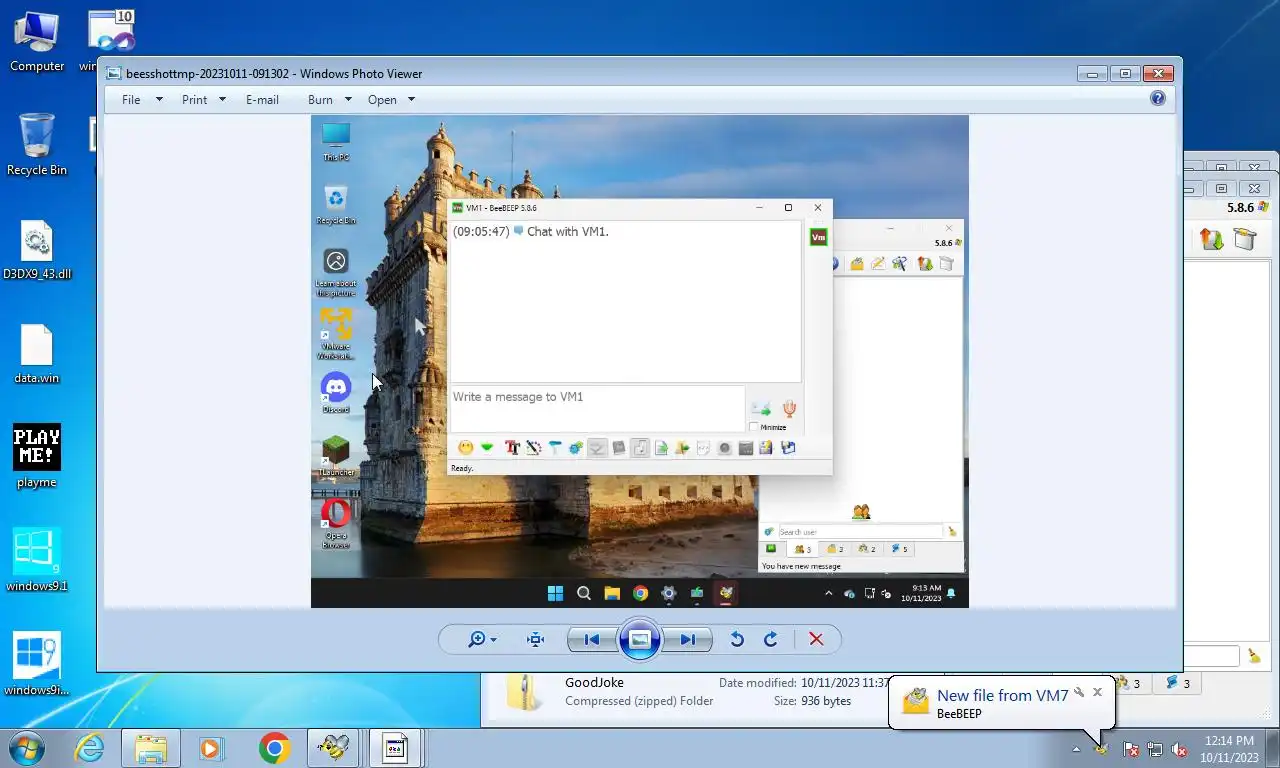Viewport: 1280px width, 768px height.
Task: Open notification options via the wrench icon
Action: pyautogui.click(x=1079, y=692)
